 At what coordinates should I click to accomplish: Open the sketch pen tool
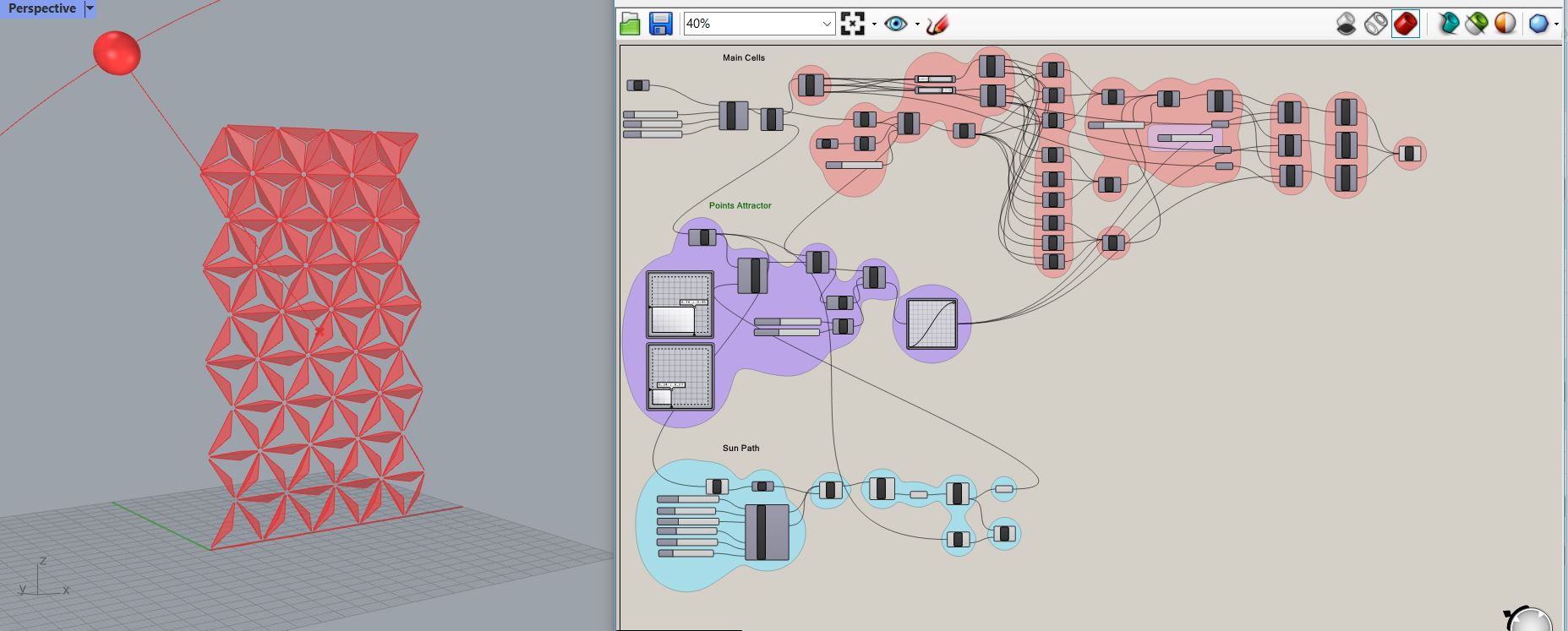pos(937,24)
